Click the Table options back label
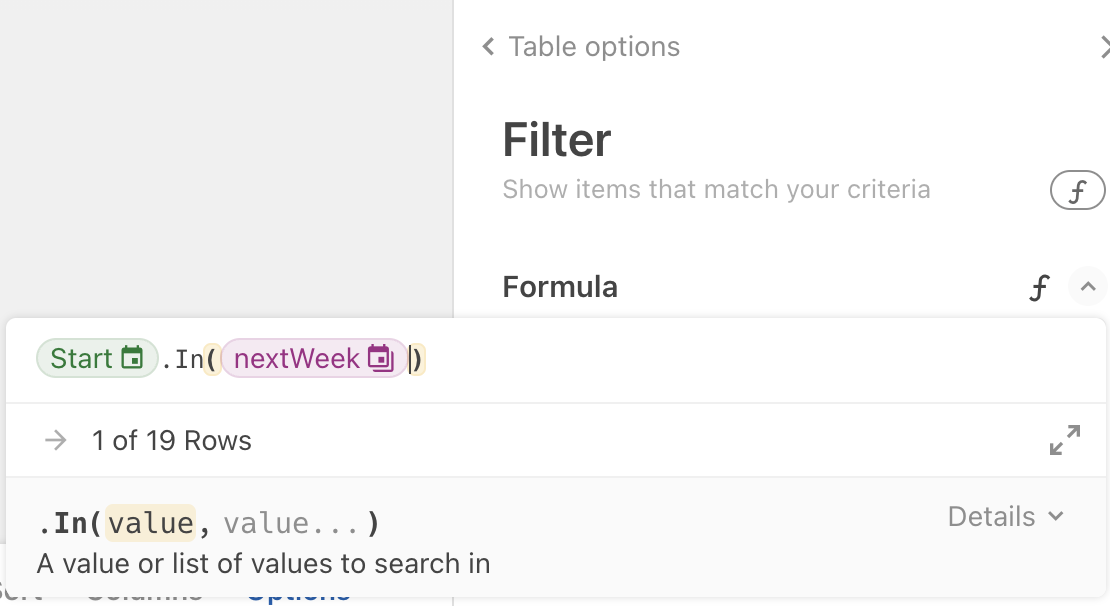This screenshot has height=606, width=1110. [594, 47]
